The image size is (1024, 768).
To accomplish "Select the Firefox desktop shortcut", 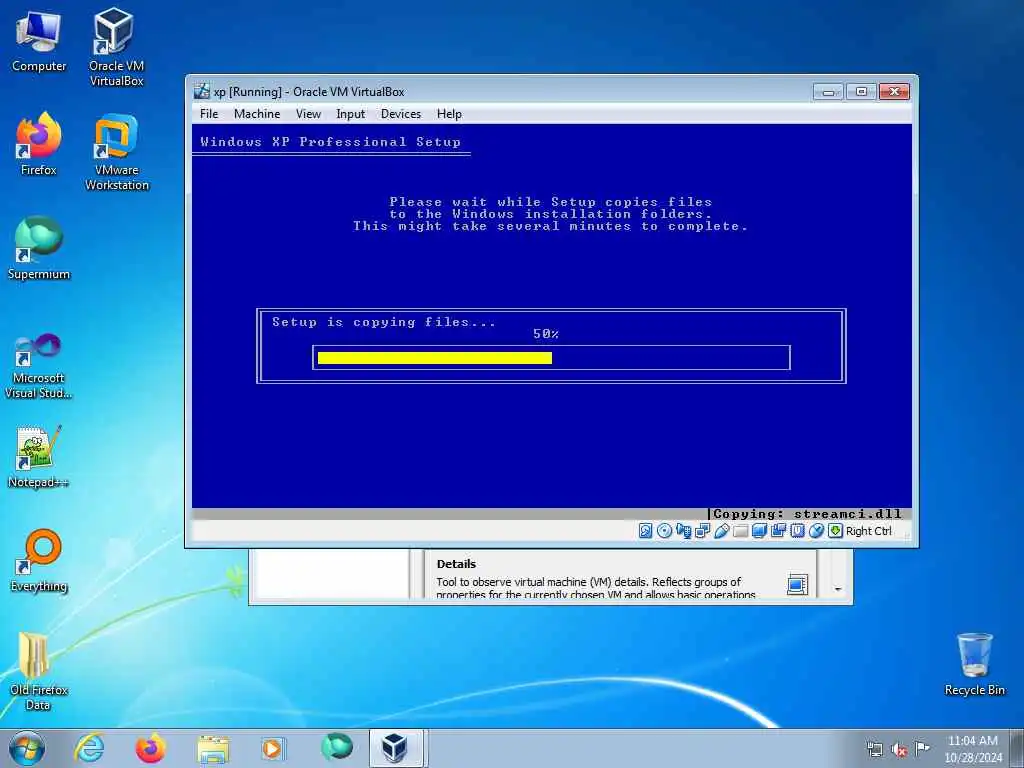I will tap(39, 144).
